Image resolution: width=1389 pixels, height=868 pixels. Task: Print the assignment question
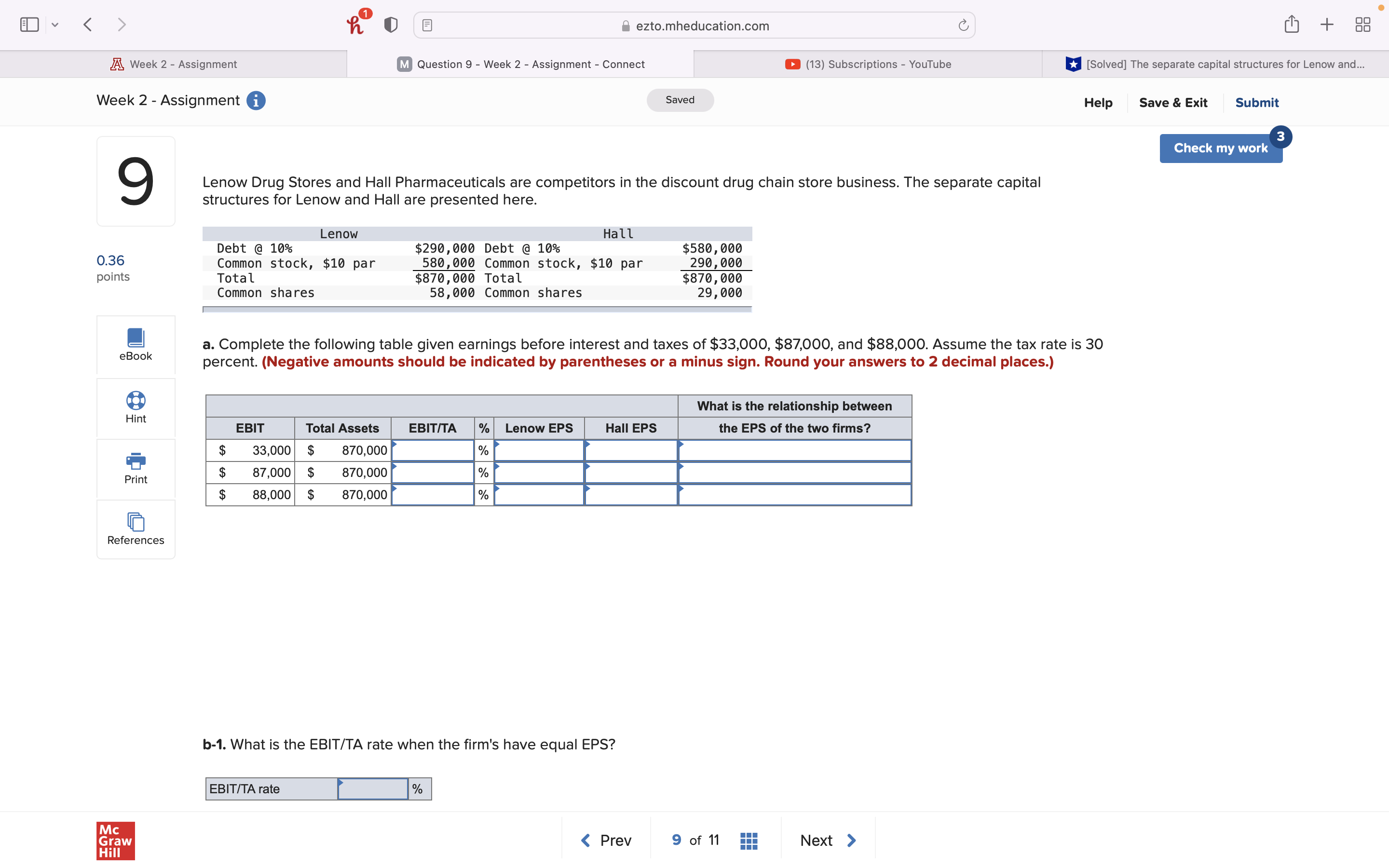pyautogui.click(x=136, y=468)
